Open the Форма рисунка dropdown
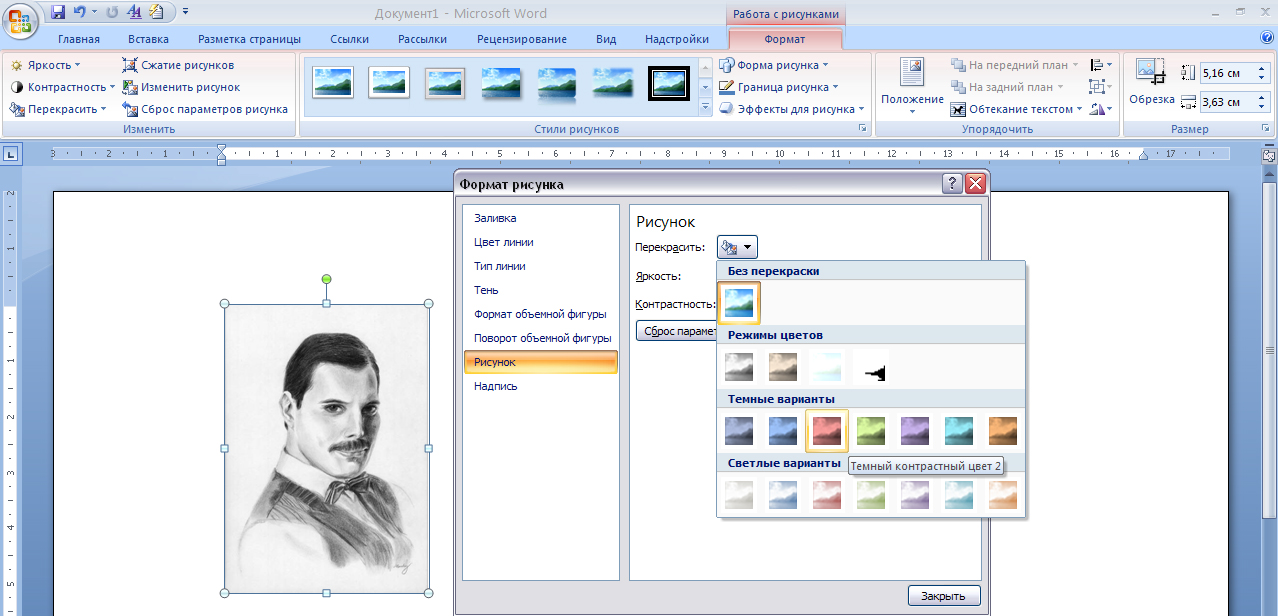The height and width of the screenshot is (616, 1278). coord(773,65)
